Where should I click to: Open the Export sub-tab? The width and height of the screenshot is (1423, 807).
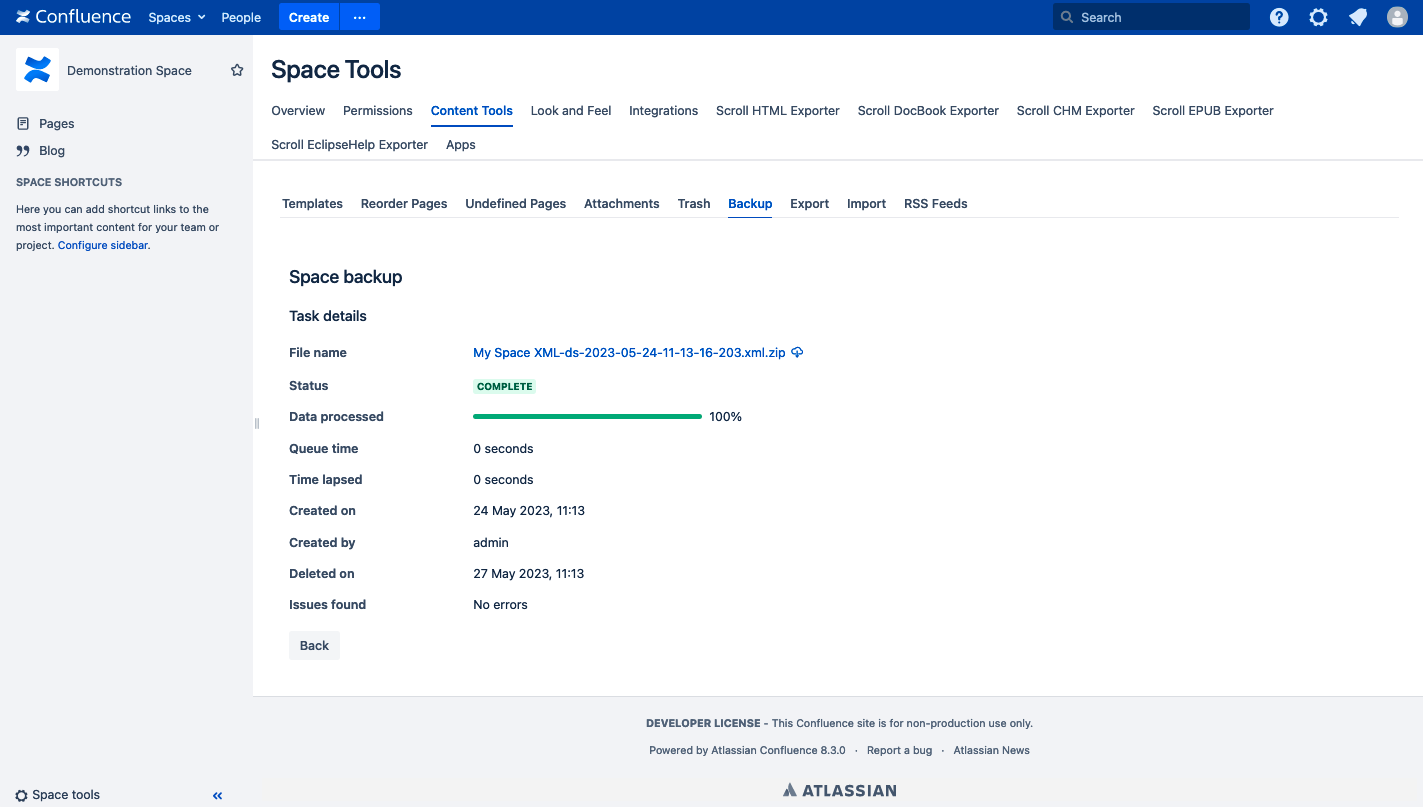(809, 204)
